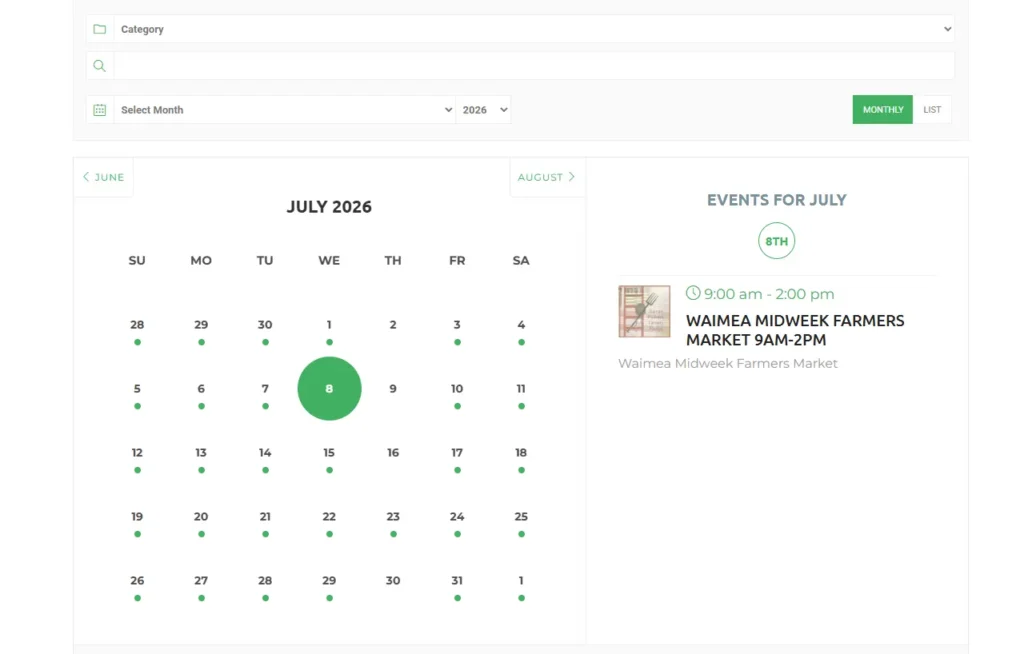Select July 24 on the calendar
The height and width of the screenshot is (654, 1024).
point(457,517)
